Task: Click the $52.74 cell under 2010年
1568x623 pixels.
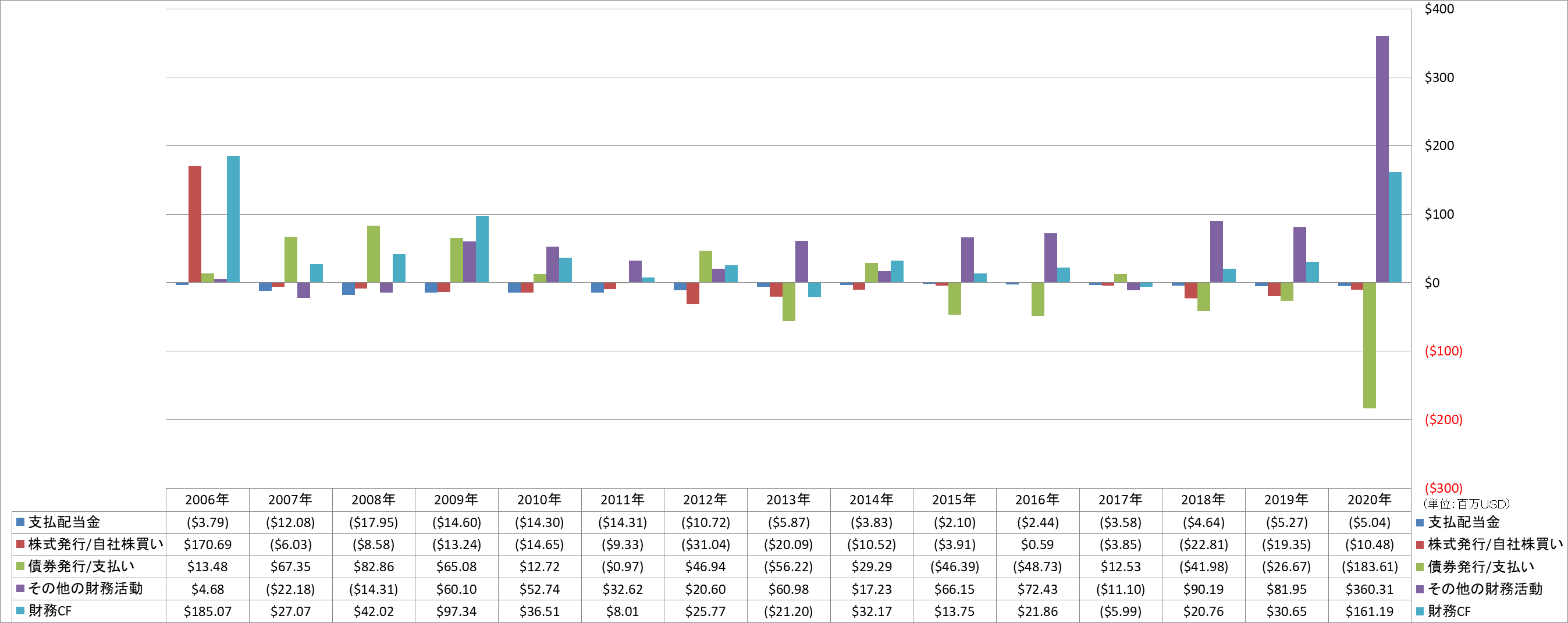Action: click(x=539, y=589)
